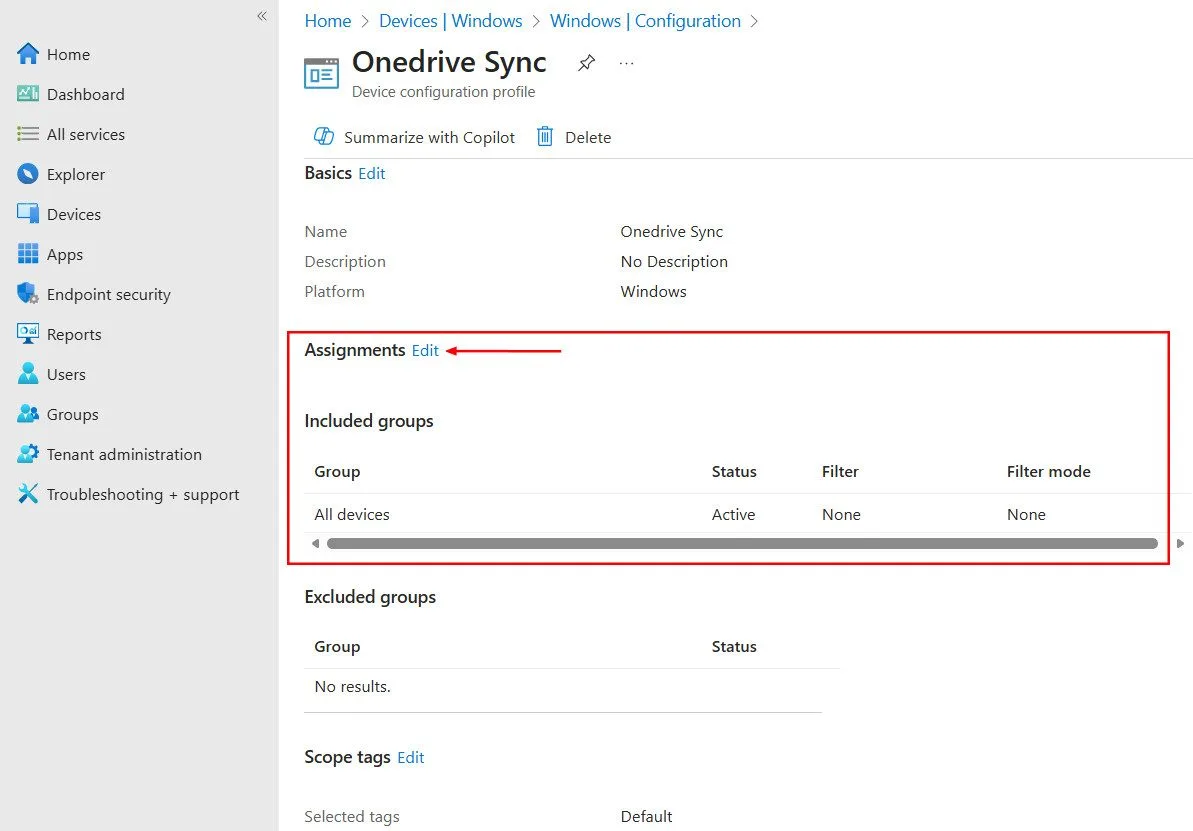Click the Default scope tag value

coord(647,817)
